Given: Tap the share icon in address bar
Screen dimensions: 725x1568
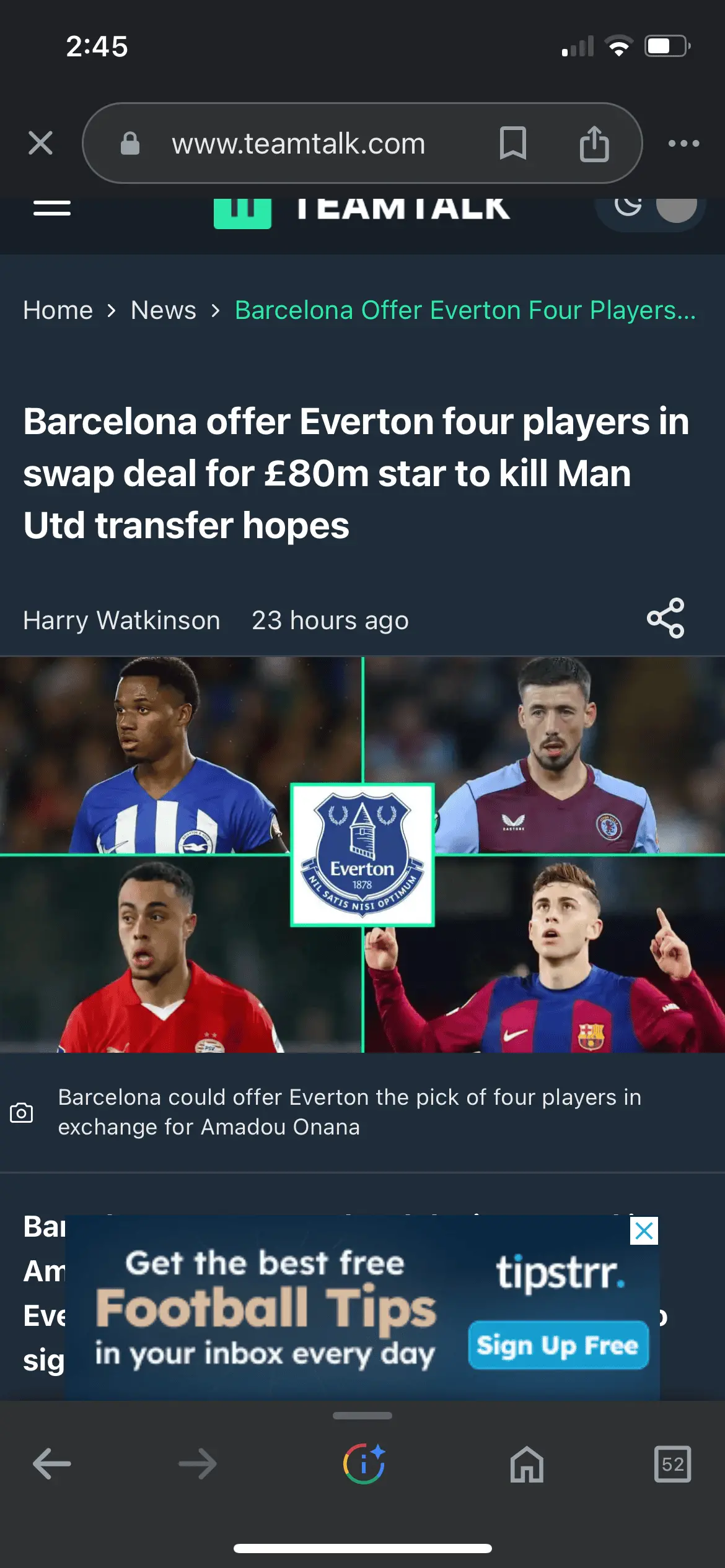Looking at the screenshot, I should coord(594,143).
